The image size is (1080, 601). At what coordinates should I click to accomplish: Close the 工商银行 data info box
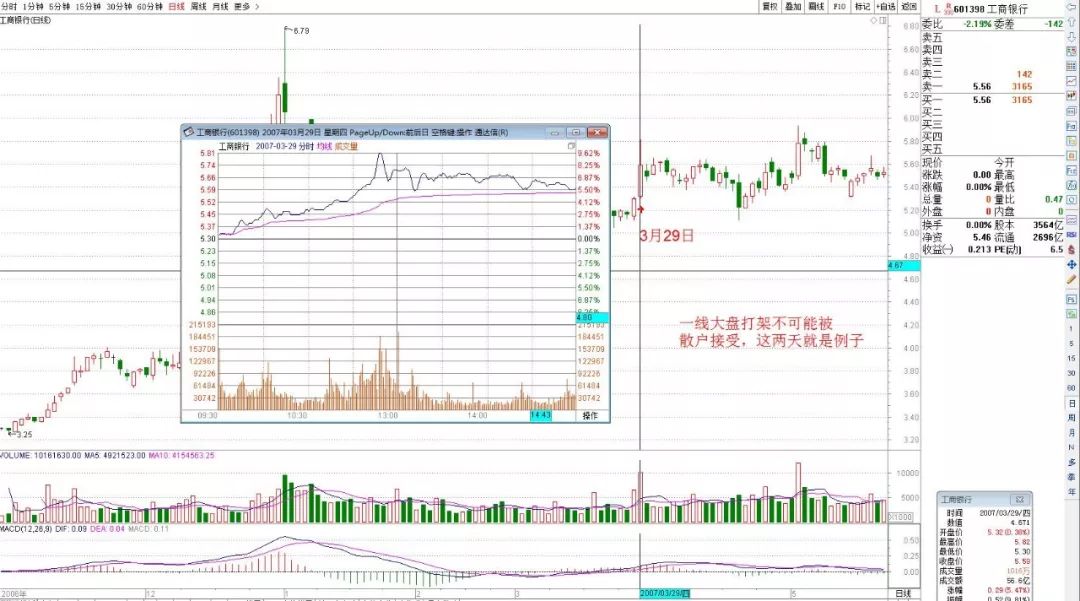tap(1020, 499)
